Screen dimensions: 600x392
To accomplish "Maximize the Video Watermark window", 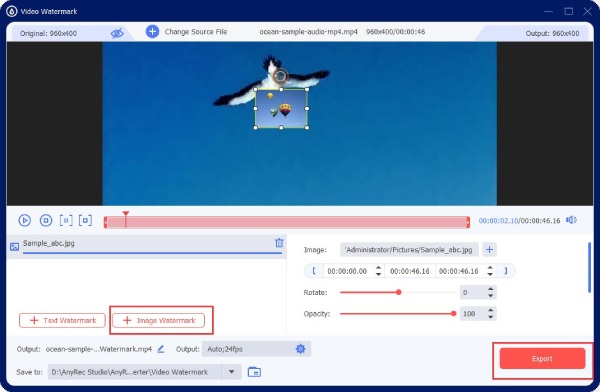I will pos(569,11).
